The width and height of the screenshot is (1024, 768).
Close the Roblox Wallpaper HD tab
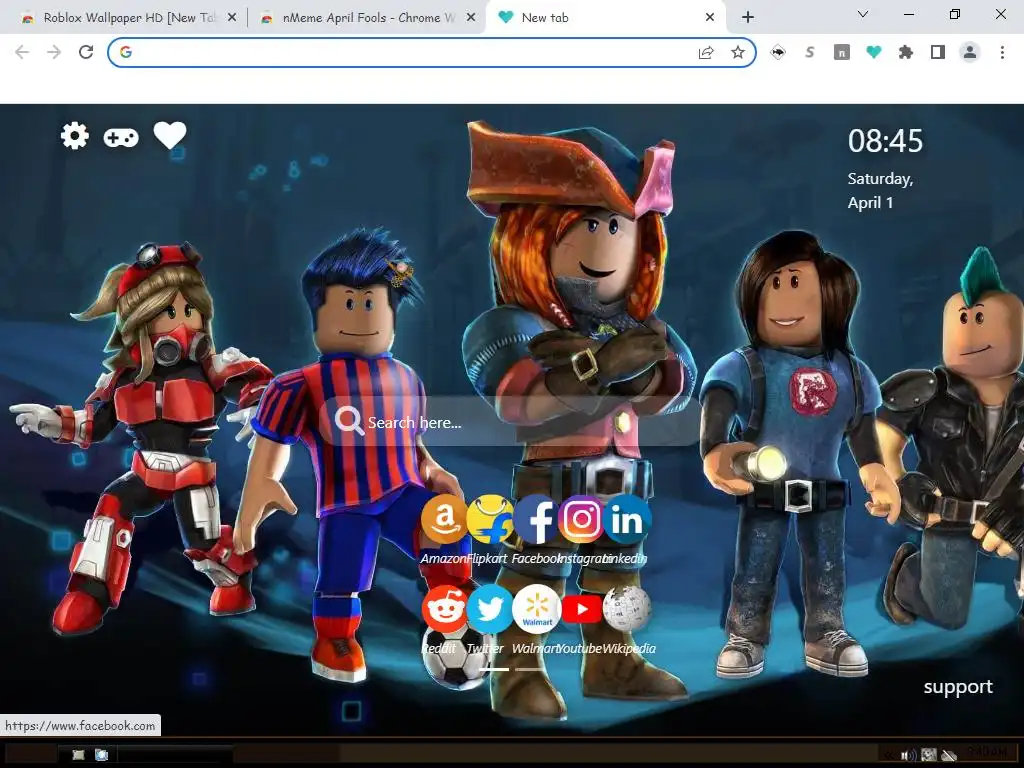coord(232,18)
